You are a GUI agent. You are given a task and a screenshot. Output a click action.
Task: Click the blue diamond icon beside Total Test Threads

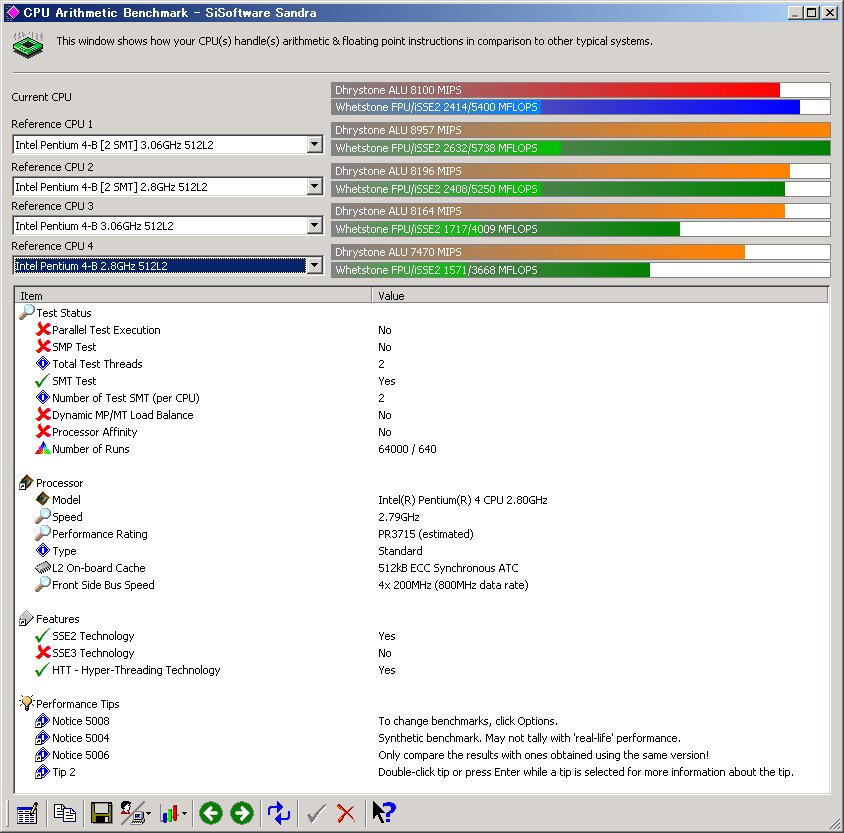43,363
